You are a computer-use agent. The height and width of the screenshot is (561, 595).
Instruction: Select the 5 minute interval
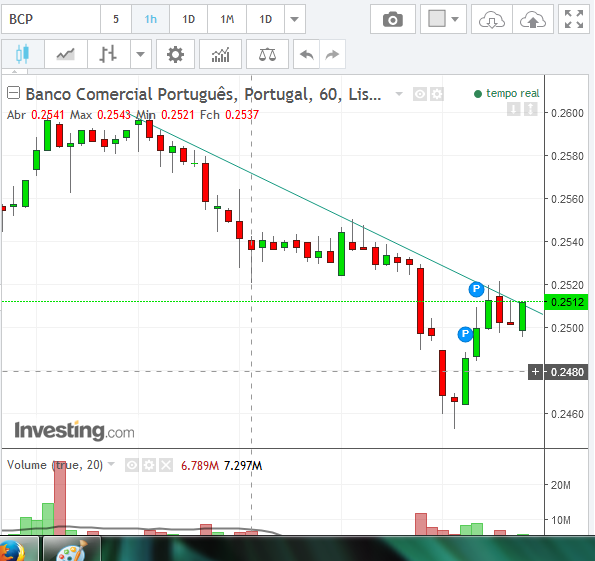pos(116,19)
